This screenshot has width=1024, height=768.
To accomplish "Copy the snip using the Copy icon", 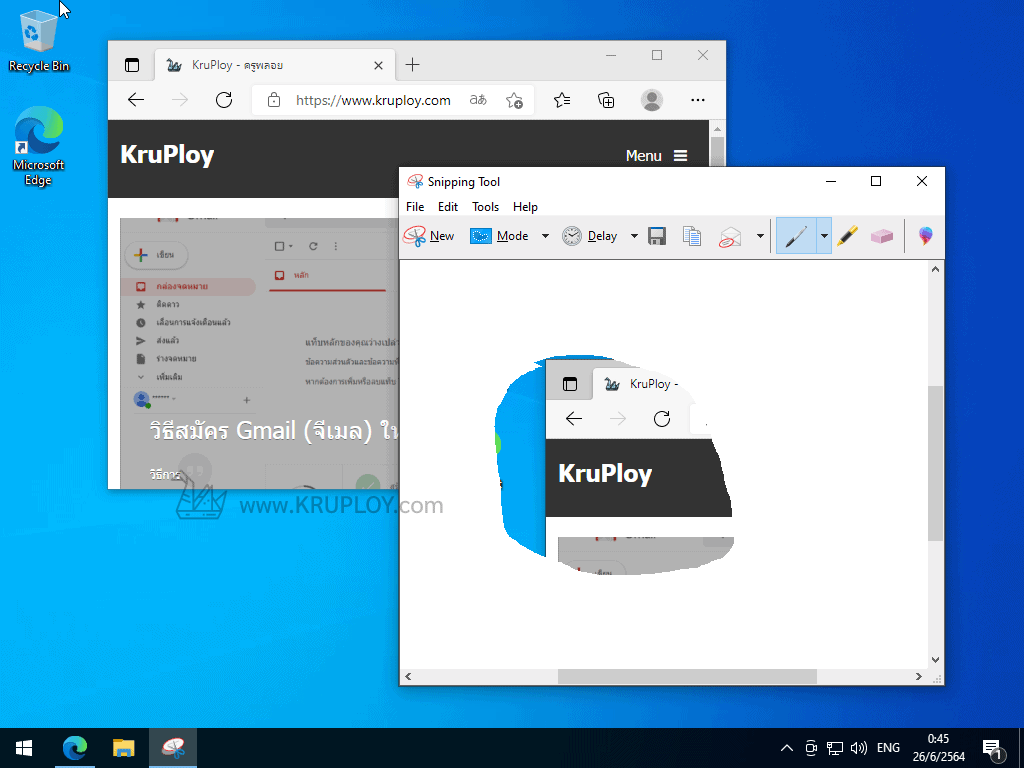I will pos(692,236).
